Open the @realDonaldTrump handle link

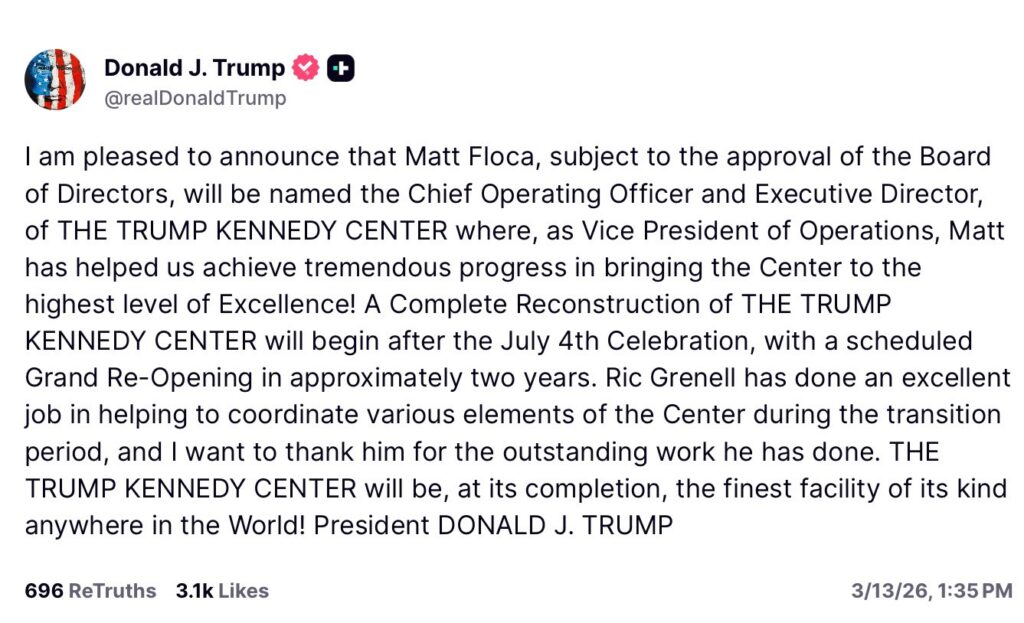[x=194, y=98]
